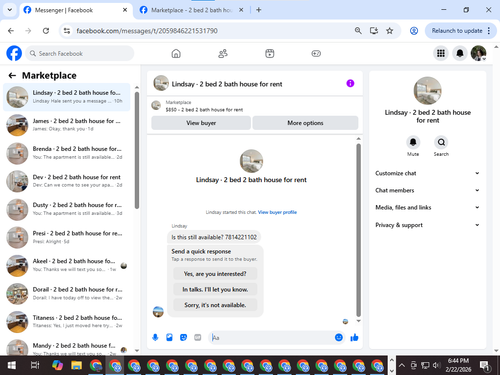Open the purple conversation information icon
This screenshot has width=500, height=375.
coord(350,83)
